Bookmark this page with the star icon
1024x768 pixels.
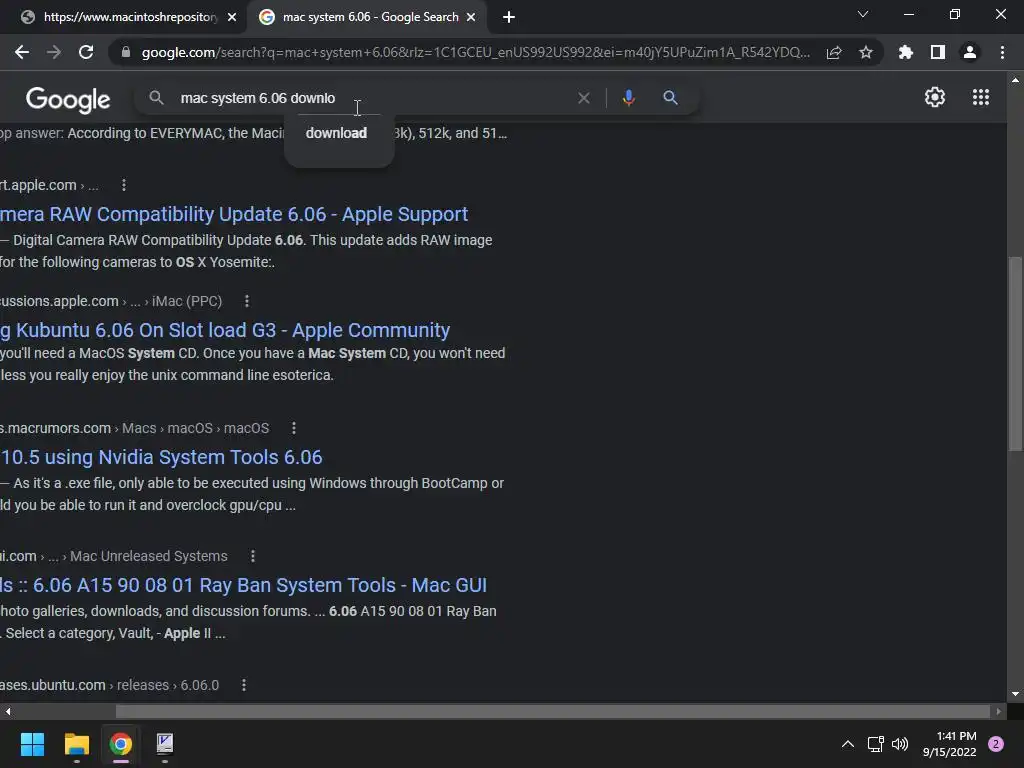(865, 52)
